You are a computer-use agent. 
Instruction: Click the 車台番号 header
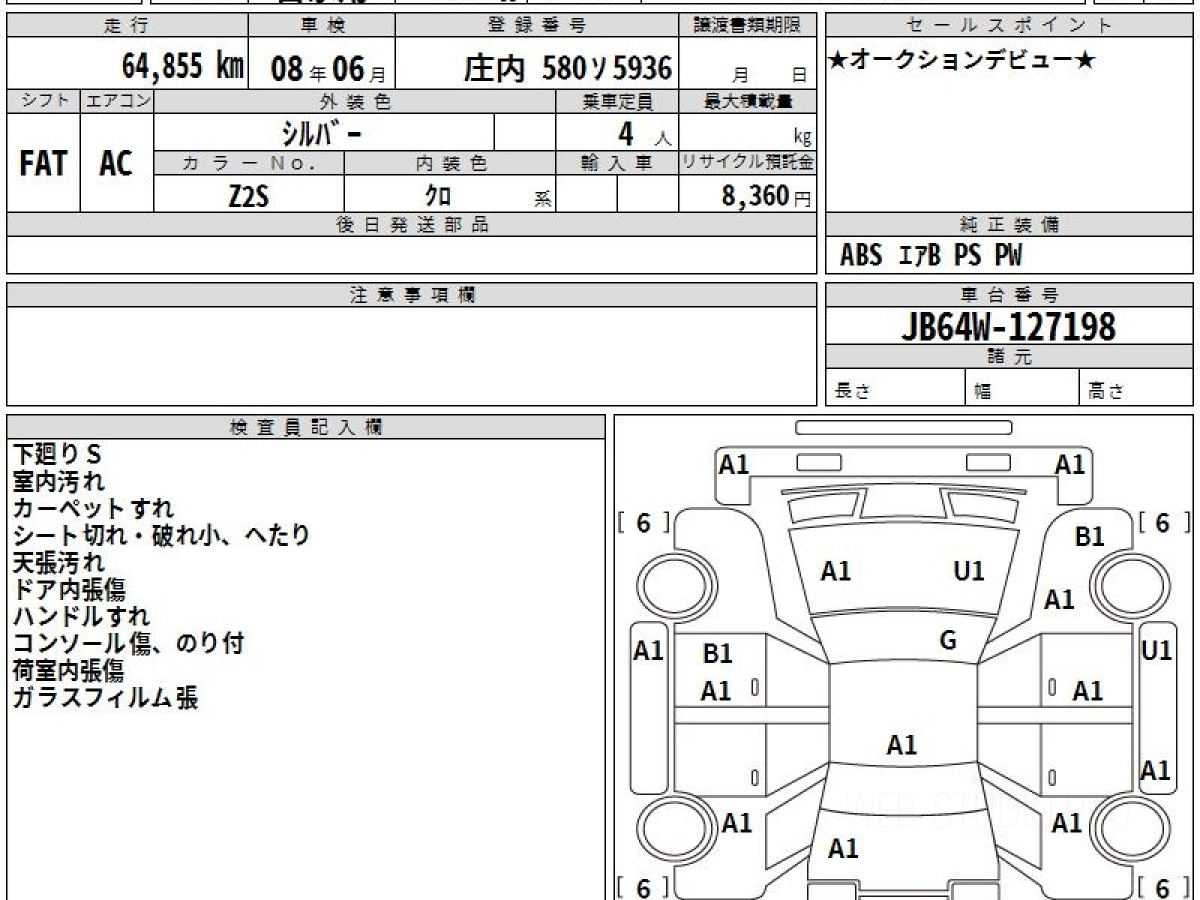tap(1009, 295)
